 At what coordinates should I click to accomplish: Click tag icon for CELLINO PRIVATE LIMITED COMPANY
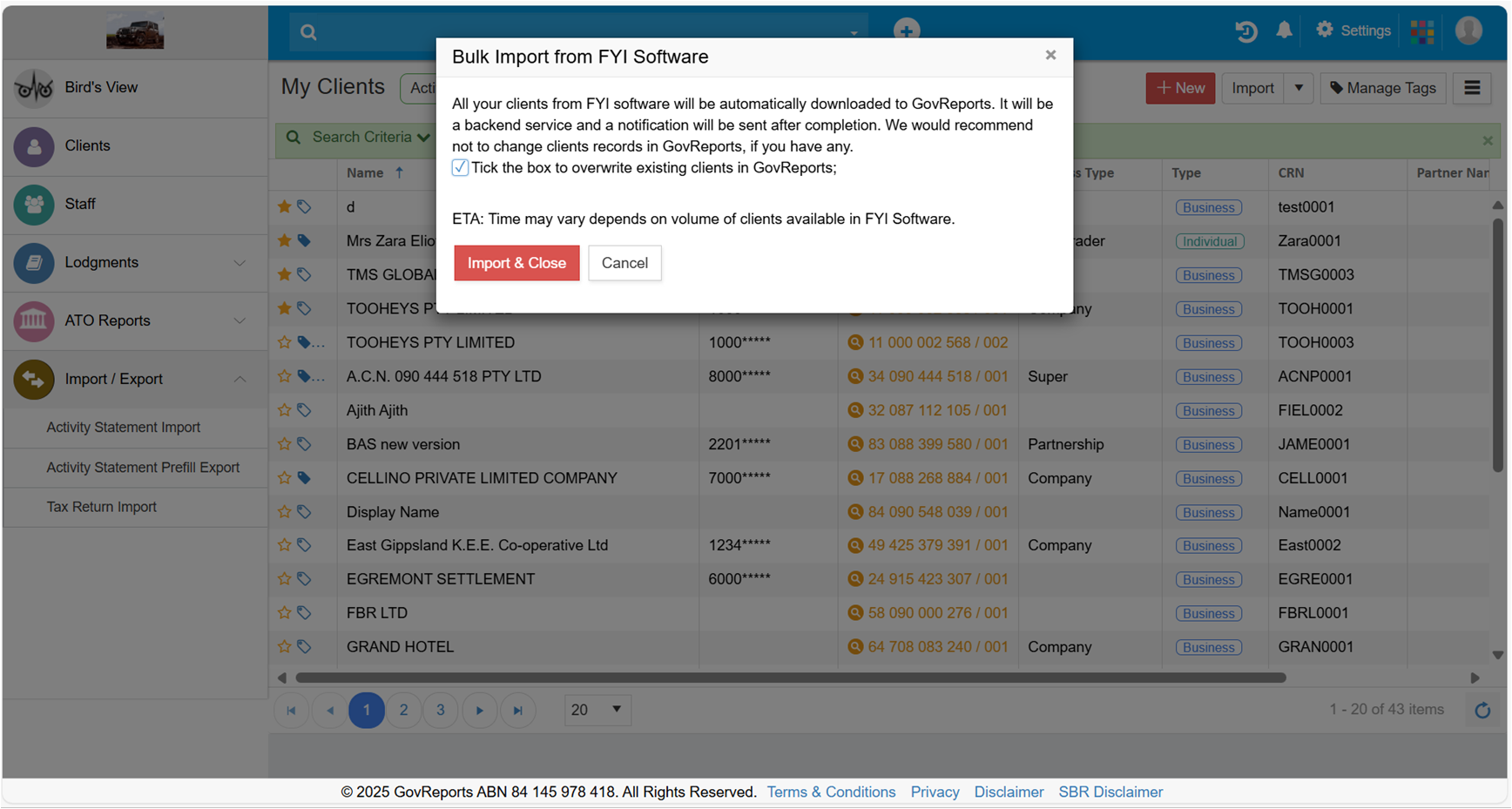[304, 478]
